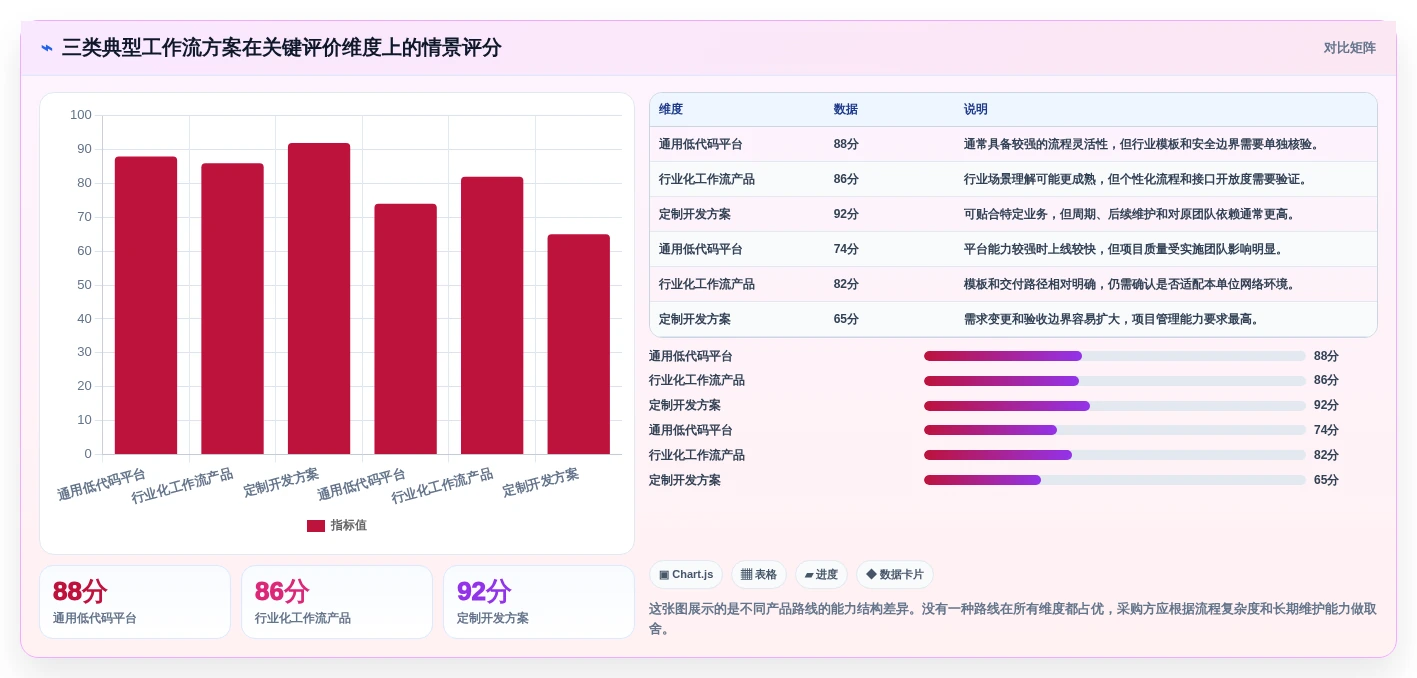Click the 数据 table column header

pos(846,110)
